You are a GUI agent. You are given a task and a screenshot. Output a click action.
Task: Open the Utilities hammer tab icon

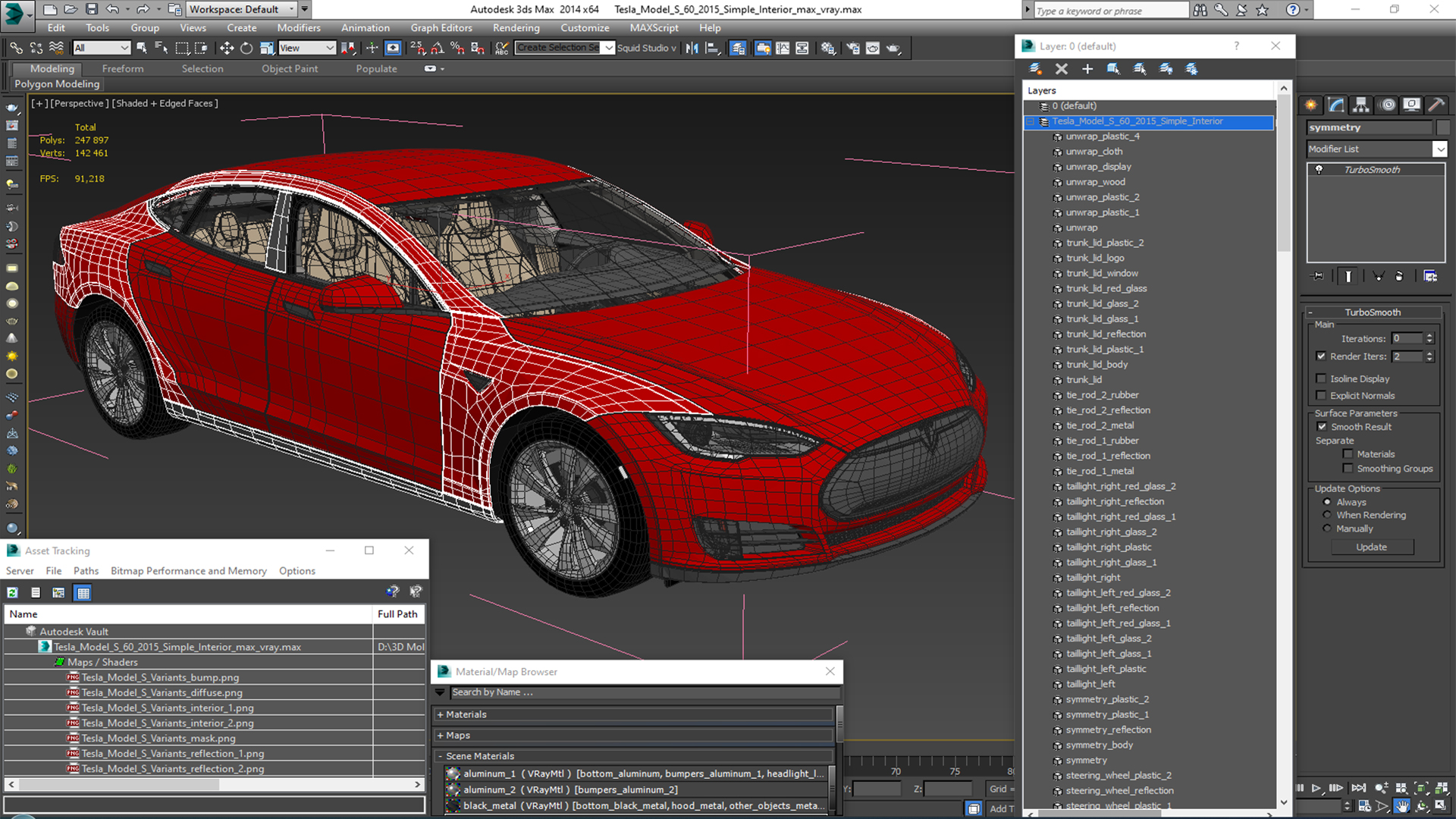click(1436, 105)
